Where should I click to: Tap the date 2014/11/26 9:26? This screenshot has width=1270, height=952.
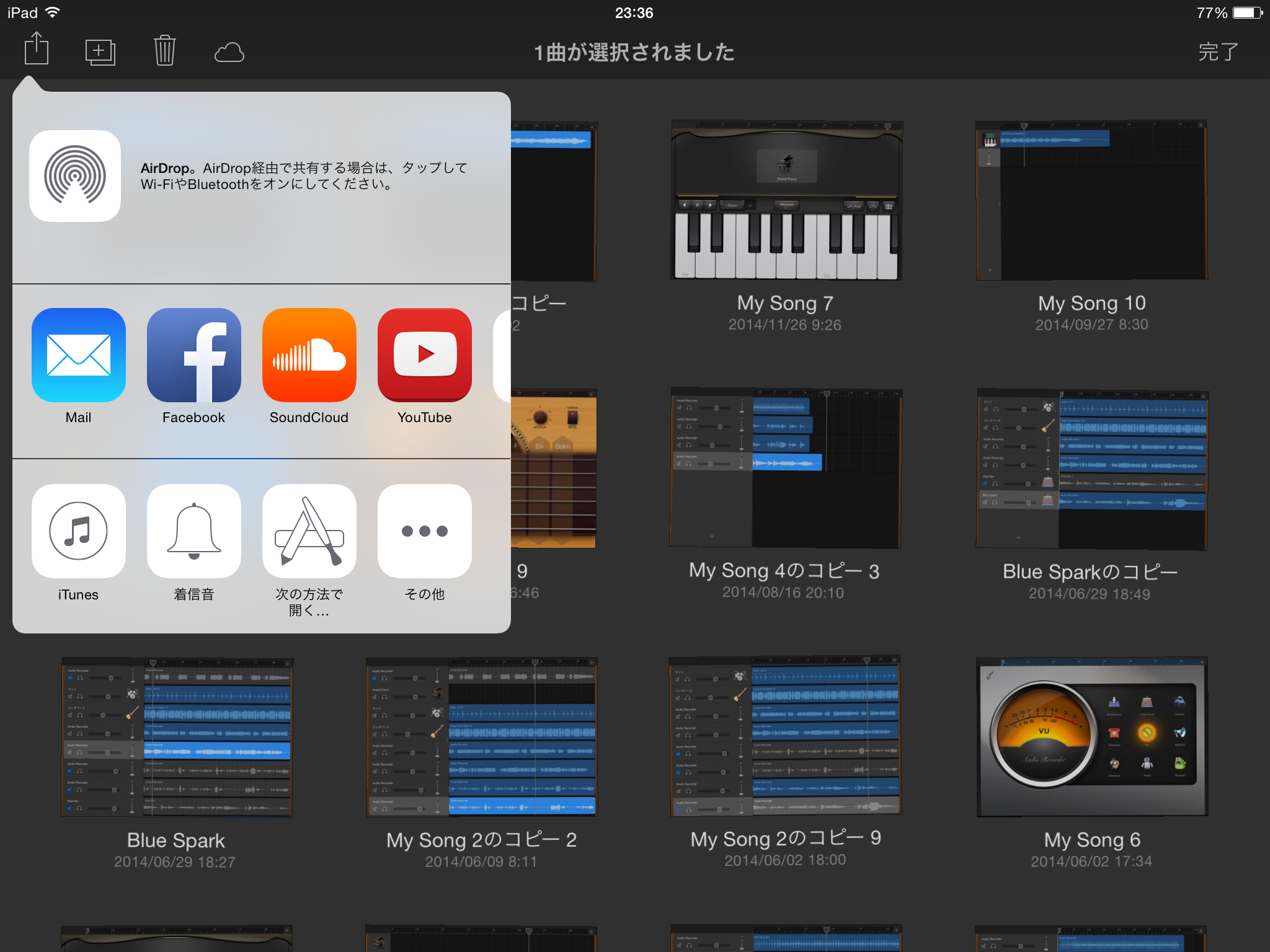(784, 325)
